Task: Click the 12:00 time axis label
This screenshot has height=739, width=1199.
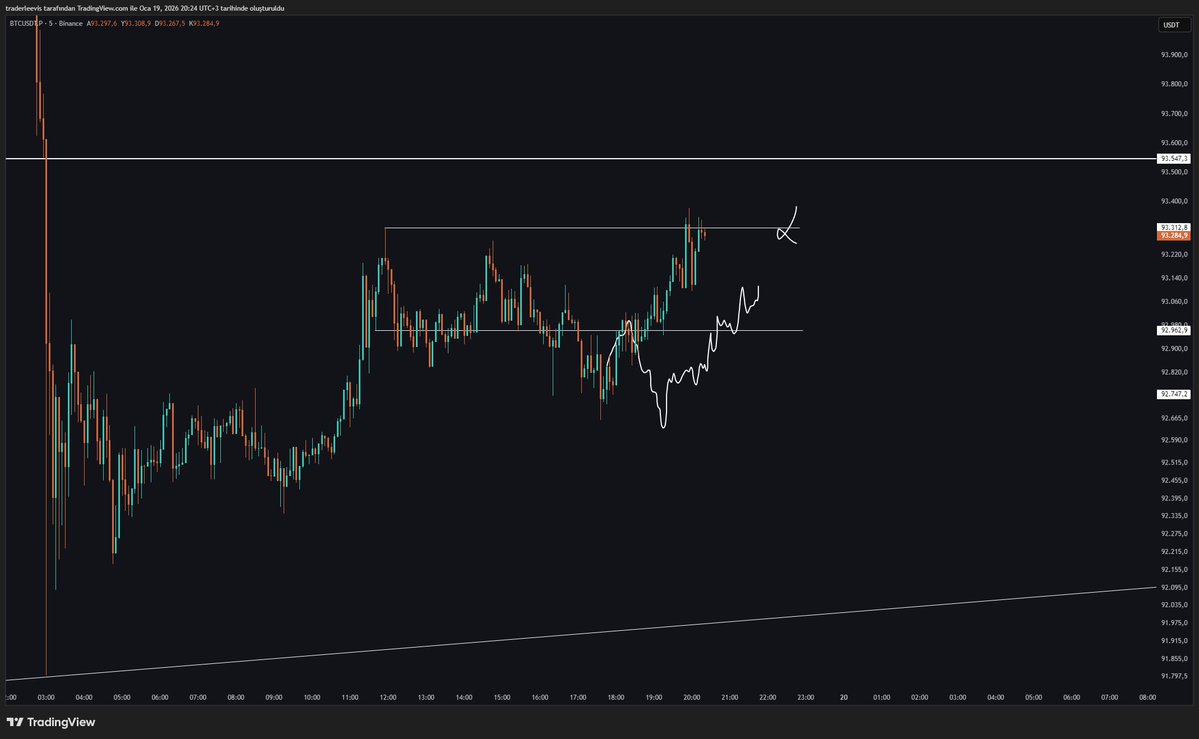Action: 388,698
